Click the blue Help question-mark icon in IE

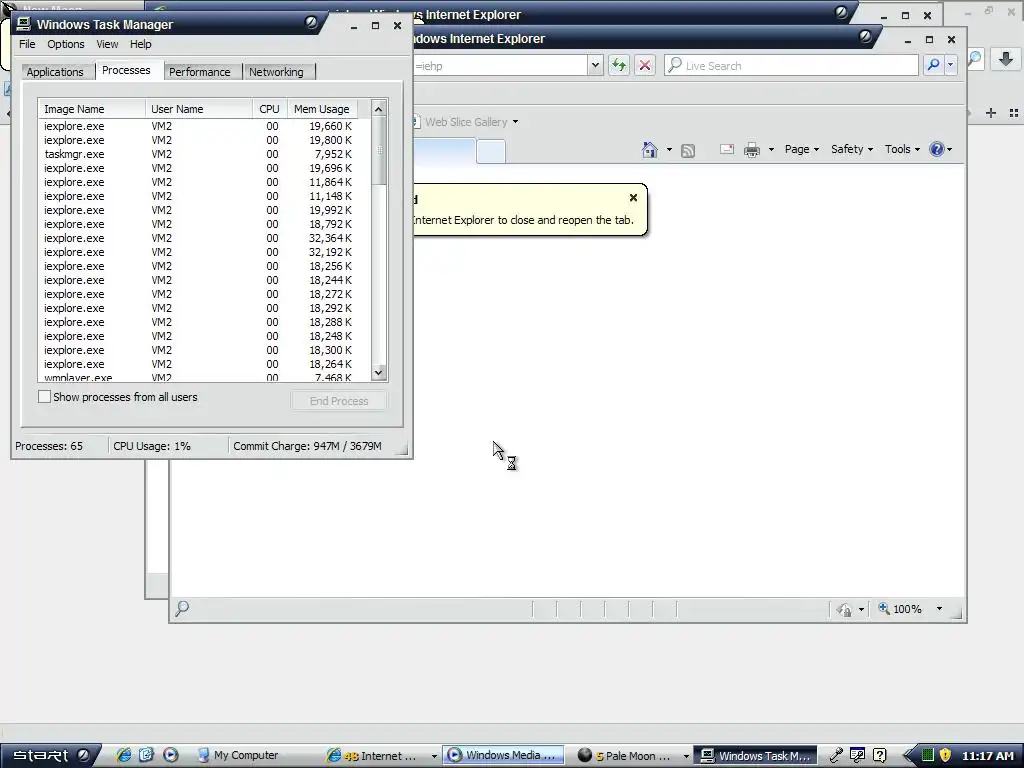tap(936, 149)
